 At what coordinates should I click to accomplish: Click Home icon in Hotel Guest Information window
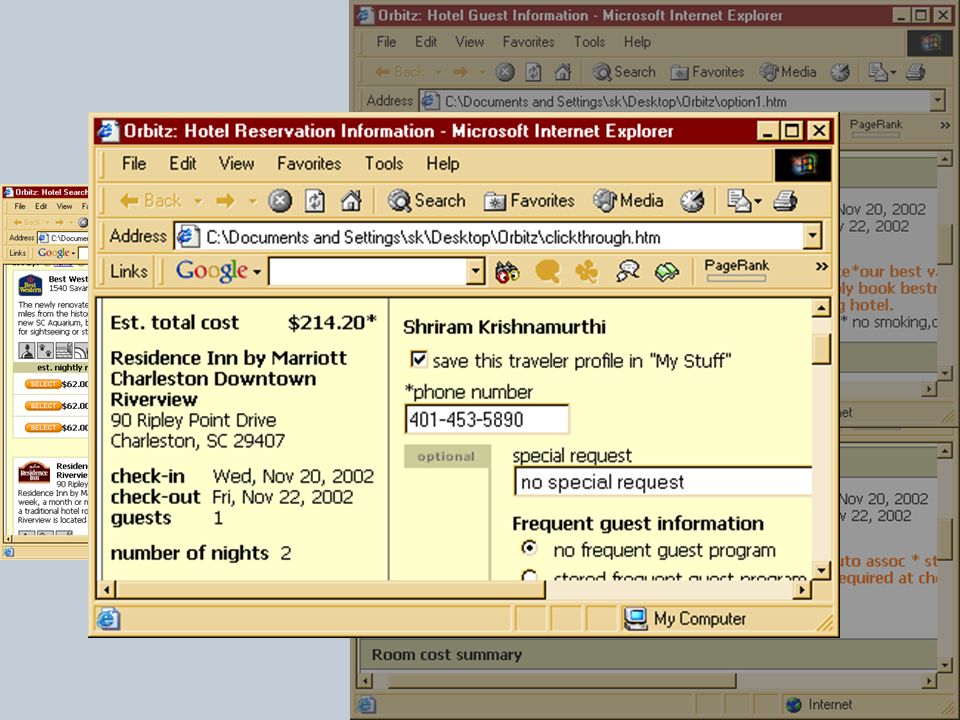pyautogui.click(x=563, y=72)
